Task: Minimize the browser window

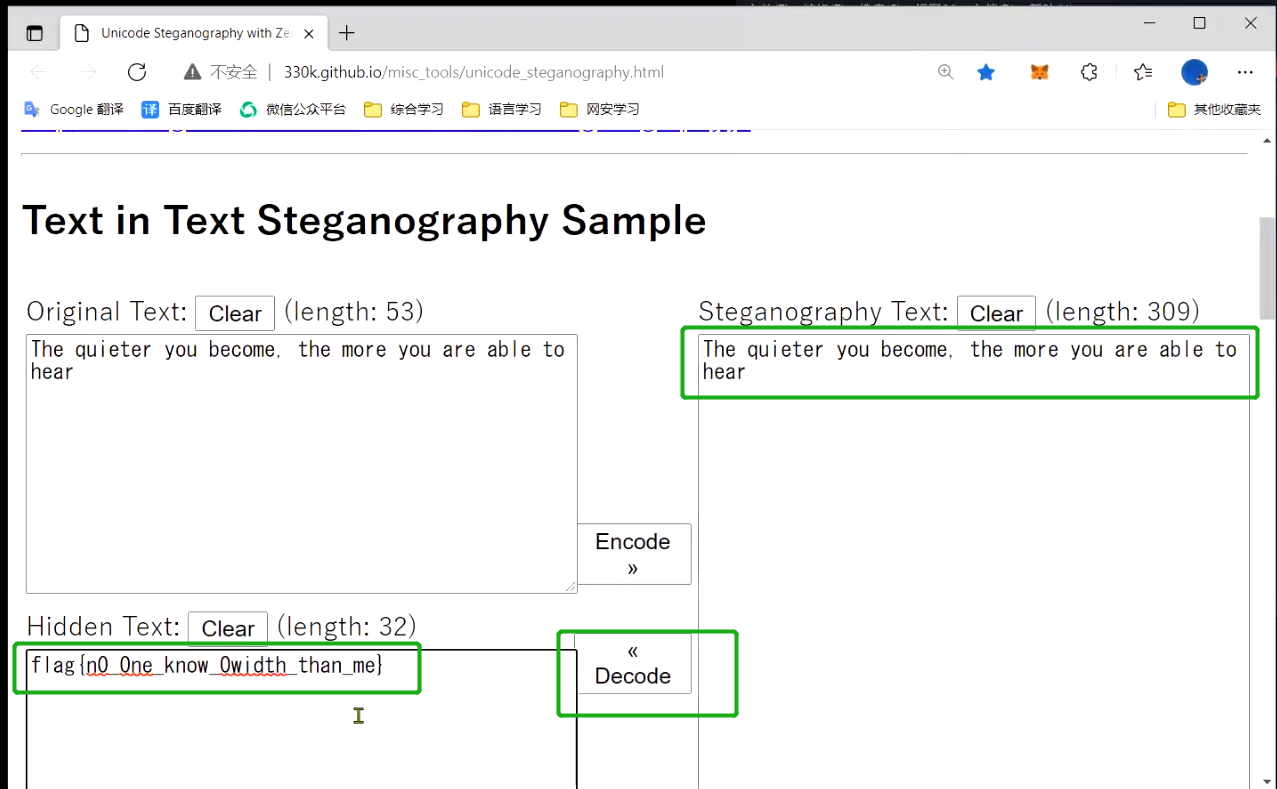Action: coord(1148,23)
